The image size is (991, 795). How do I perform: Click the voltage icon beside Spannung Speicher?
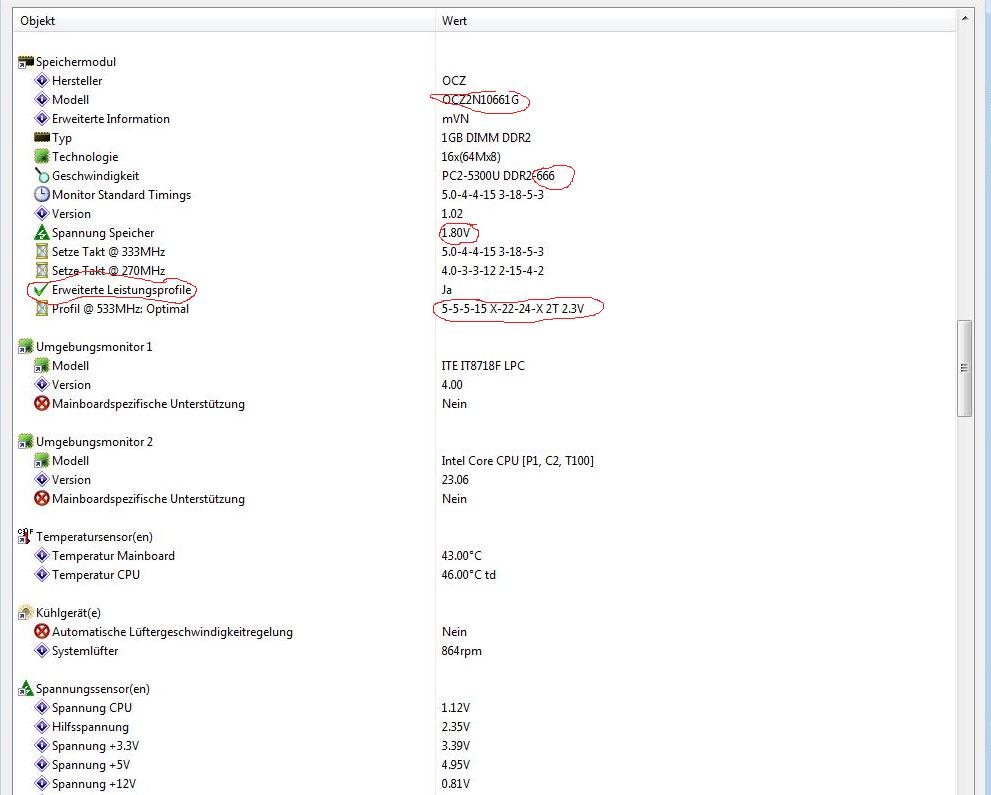click(42, 233)
